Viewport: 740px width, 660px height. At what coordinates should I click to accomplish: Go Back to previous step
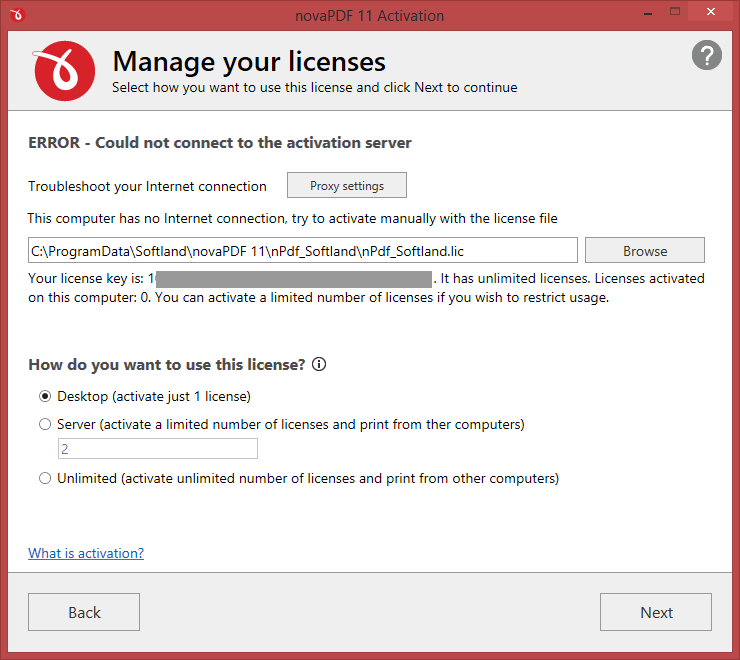click(x=84, y=612)
